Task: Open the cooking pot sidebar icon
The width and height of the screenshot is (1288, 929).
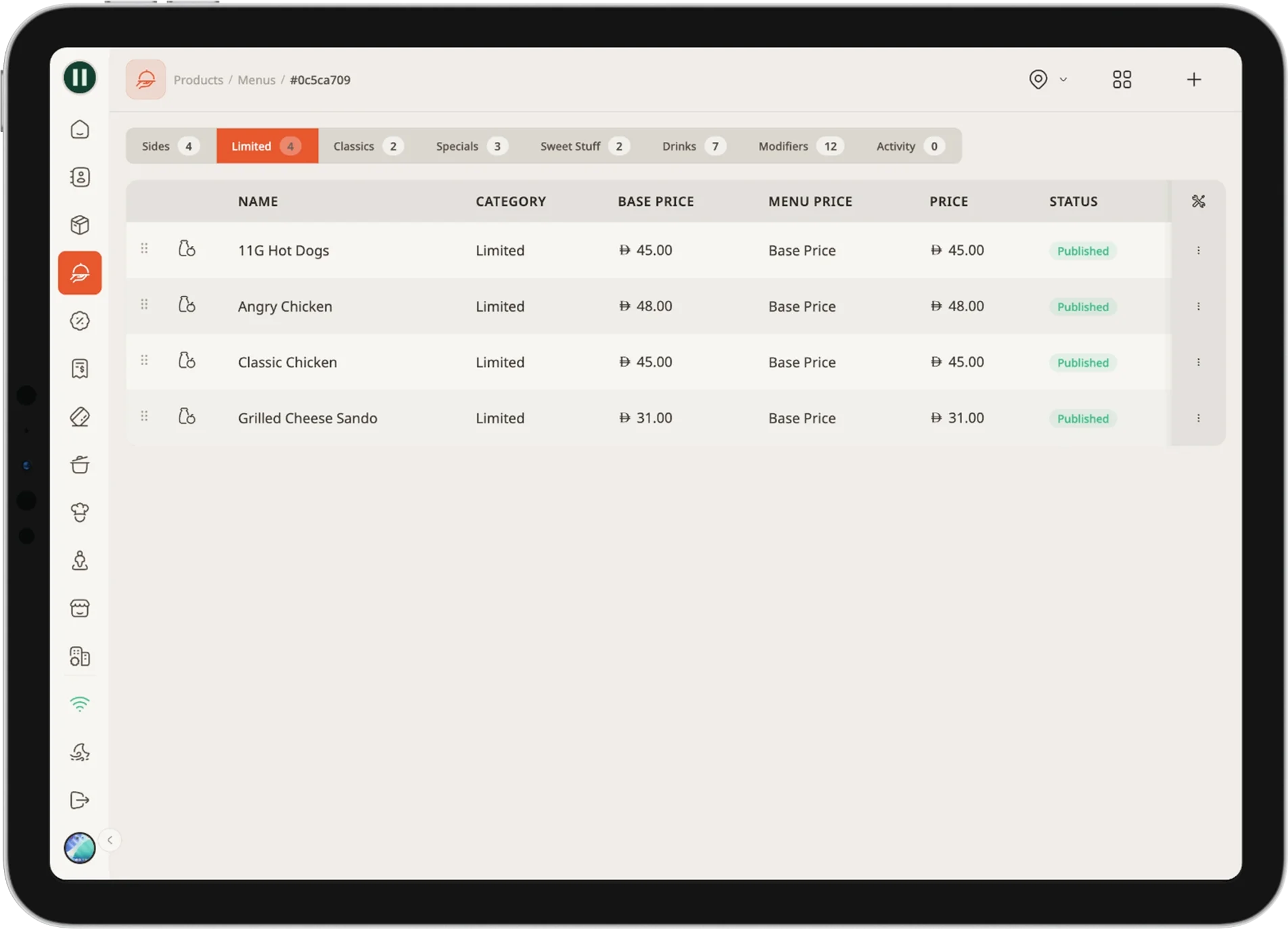Action: tap(80, 464)
